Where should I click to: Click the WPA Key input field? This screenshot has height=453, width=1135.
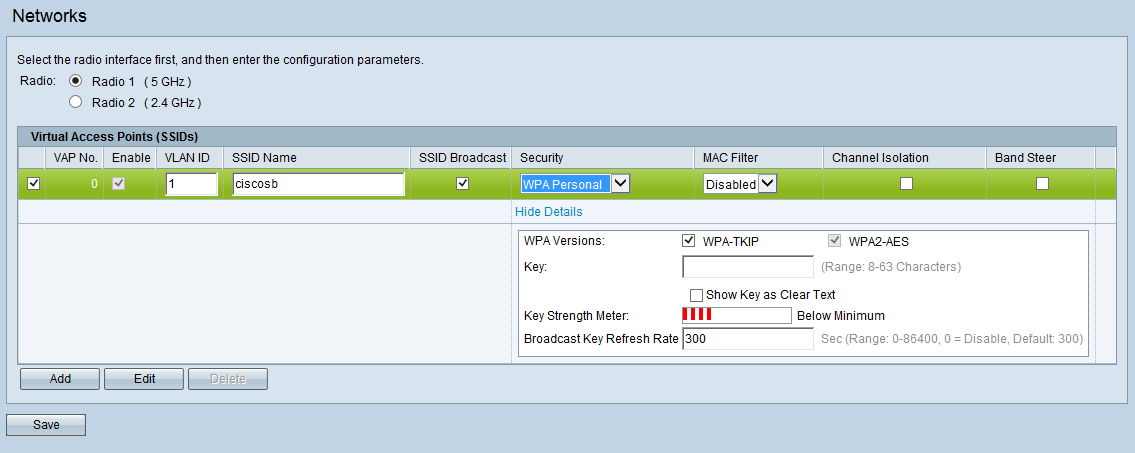(748, 266)
